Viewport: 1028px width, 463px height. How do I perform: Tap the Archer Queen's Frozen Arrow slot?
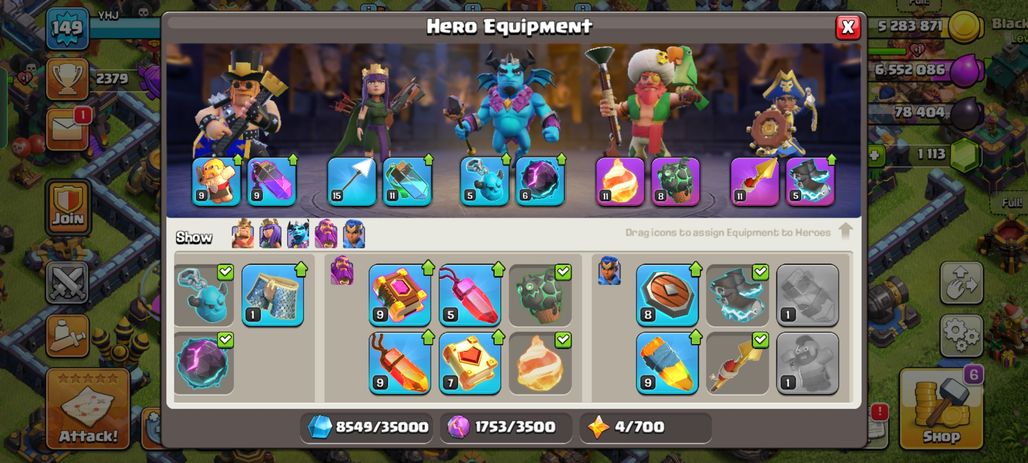click(351, 182)
